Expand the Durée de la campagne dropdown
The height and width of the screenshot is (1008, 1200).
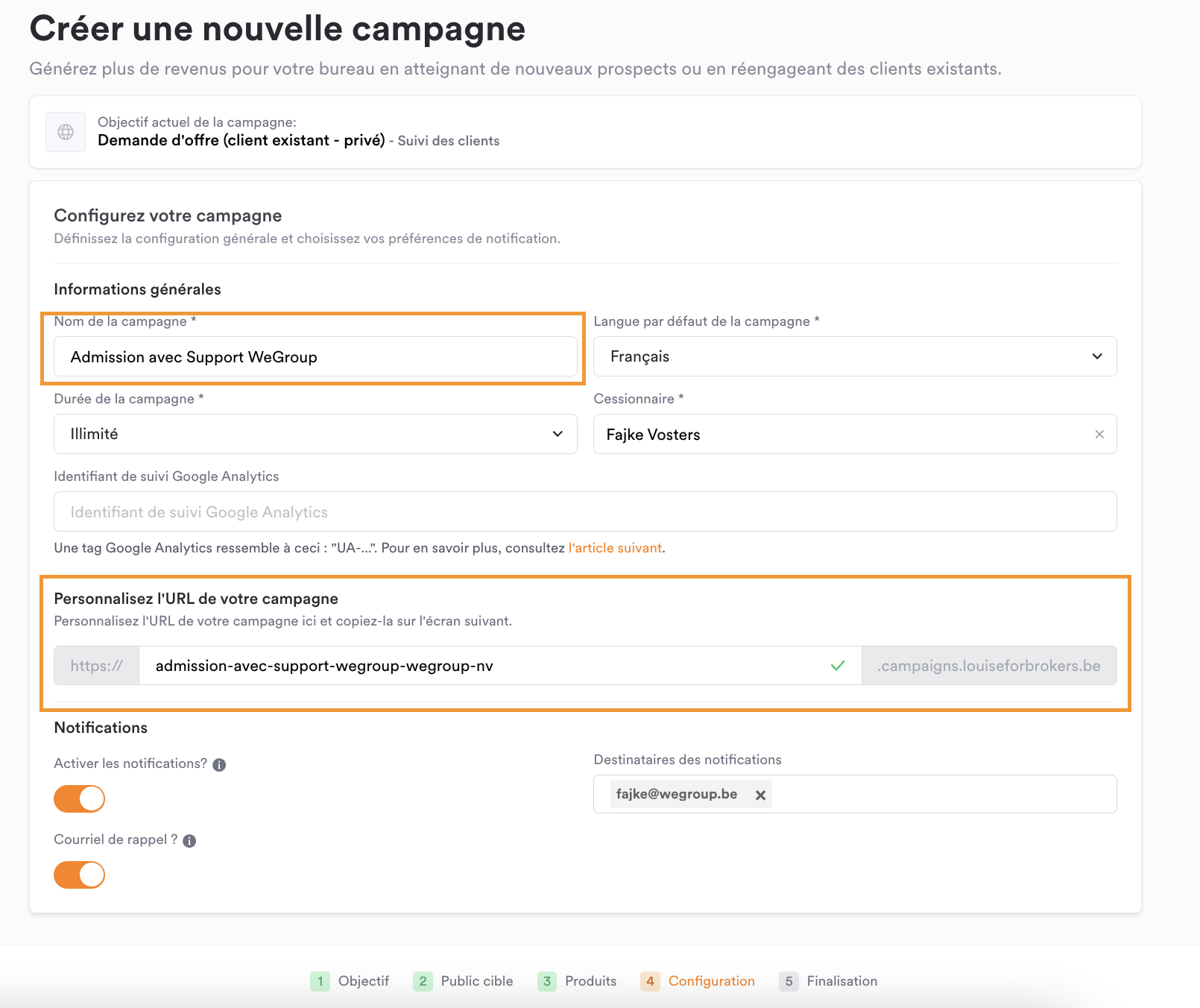coord(315,434)
